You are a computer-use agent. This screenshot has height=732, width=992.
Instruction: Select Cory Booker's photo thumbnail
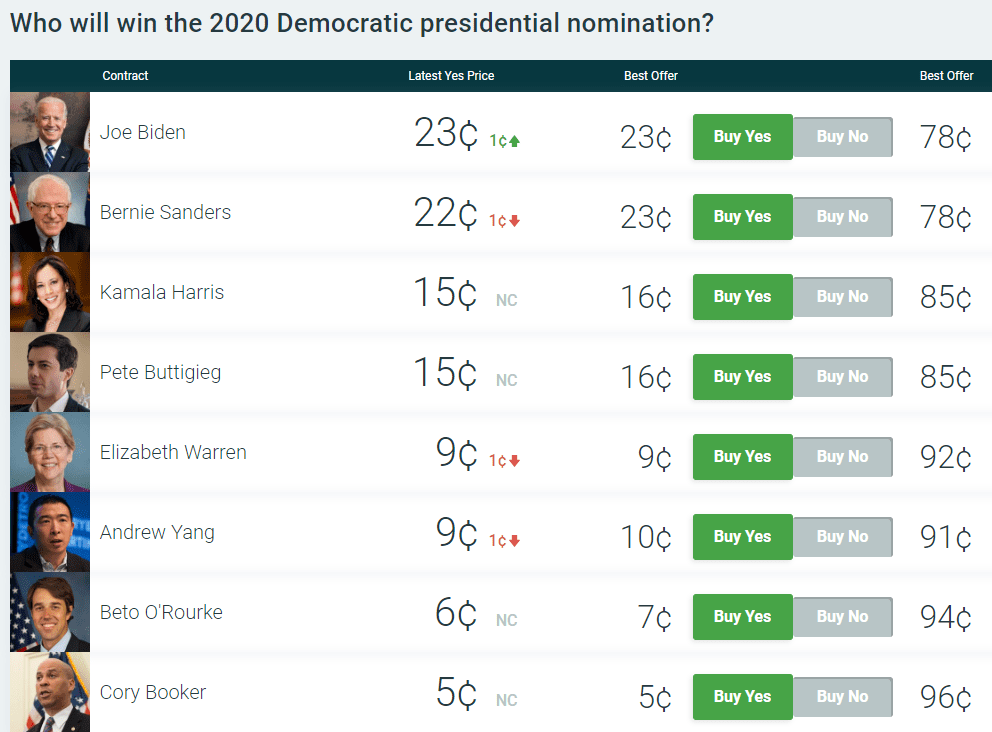click(x=50, y=692)
